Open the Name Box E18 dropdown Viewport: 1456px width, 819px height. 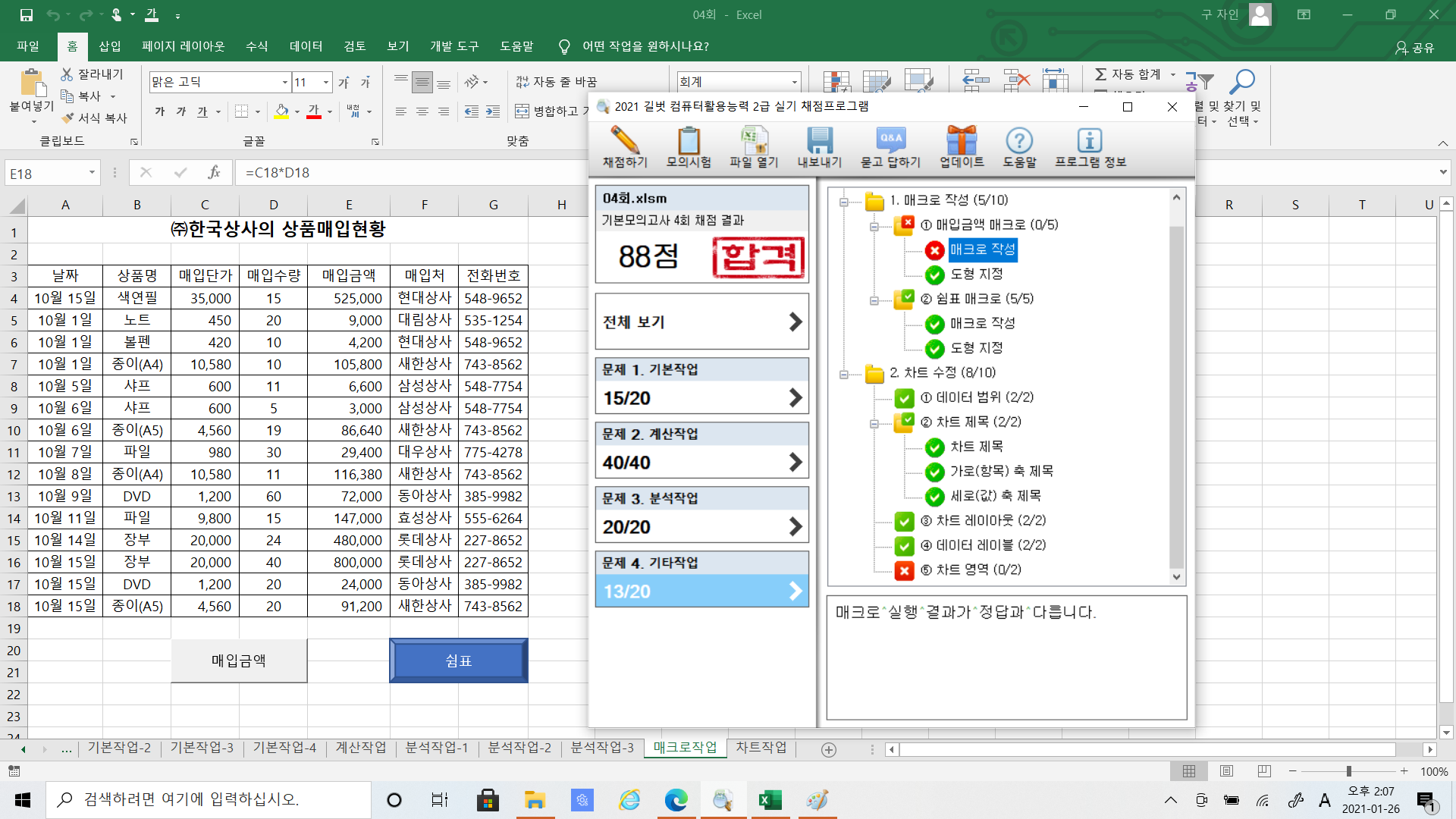click(92, 173)
